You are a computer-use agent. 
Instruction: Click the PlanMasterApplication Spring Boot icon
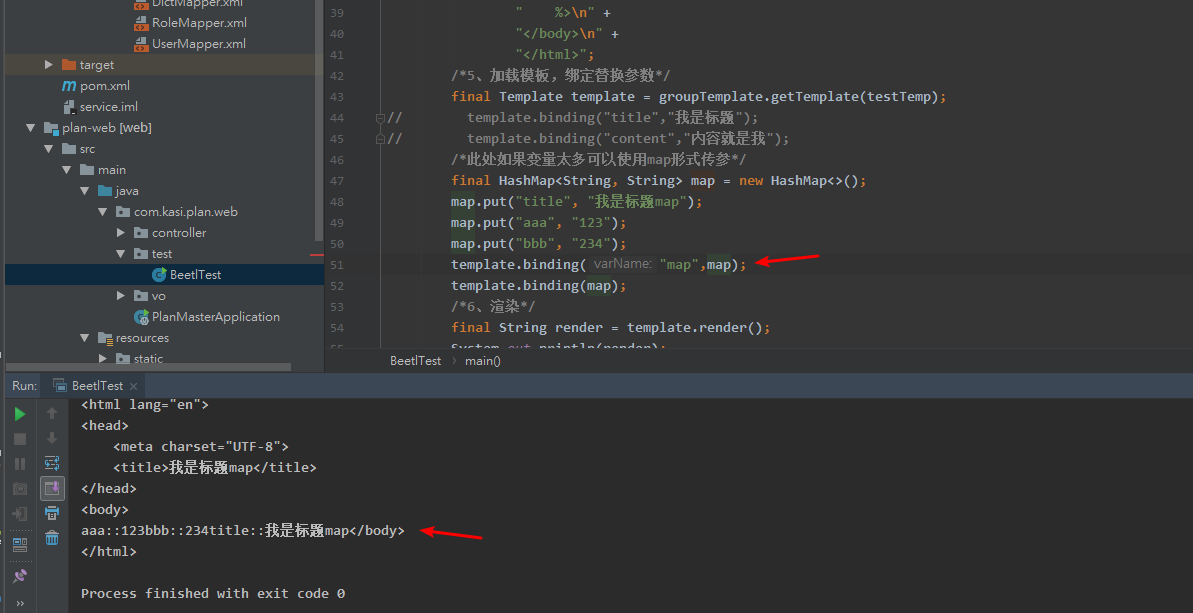pos(142,316)
